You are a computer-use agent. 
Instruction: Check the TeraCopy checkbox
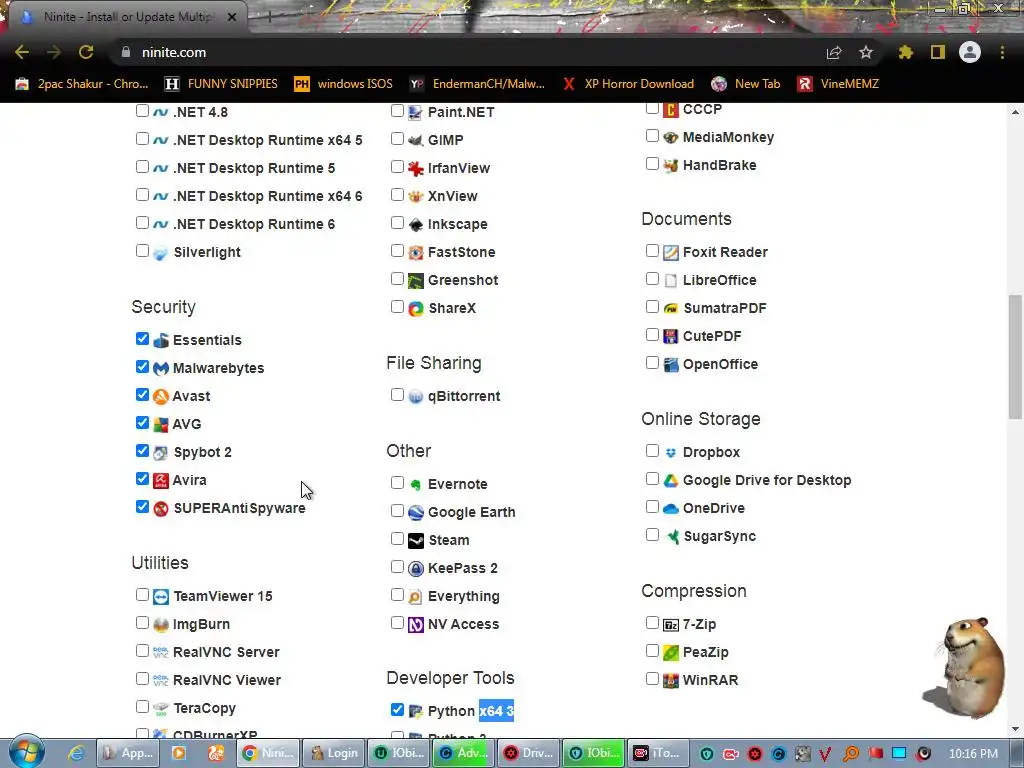pos(142,706)
